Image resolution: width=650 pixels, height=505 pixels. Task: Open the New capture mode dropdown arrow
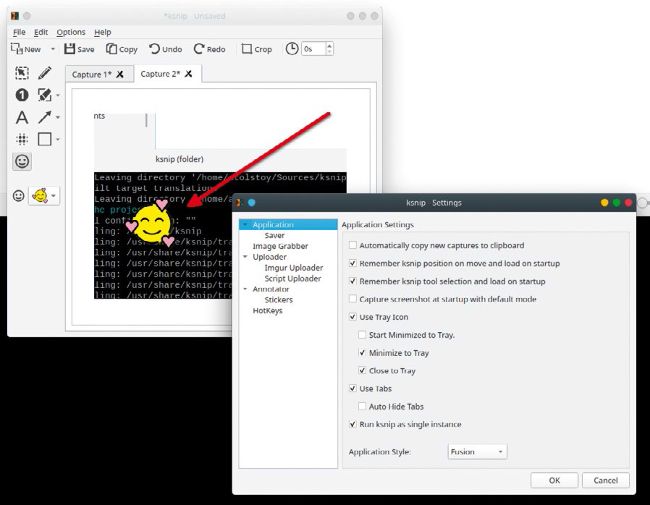click(x=53, y=49)
